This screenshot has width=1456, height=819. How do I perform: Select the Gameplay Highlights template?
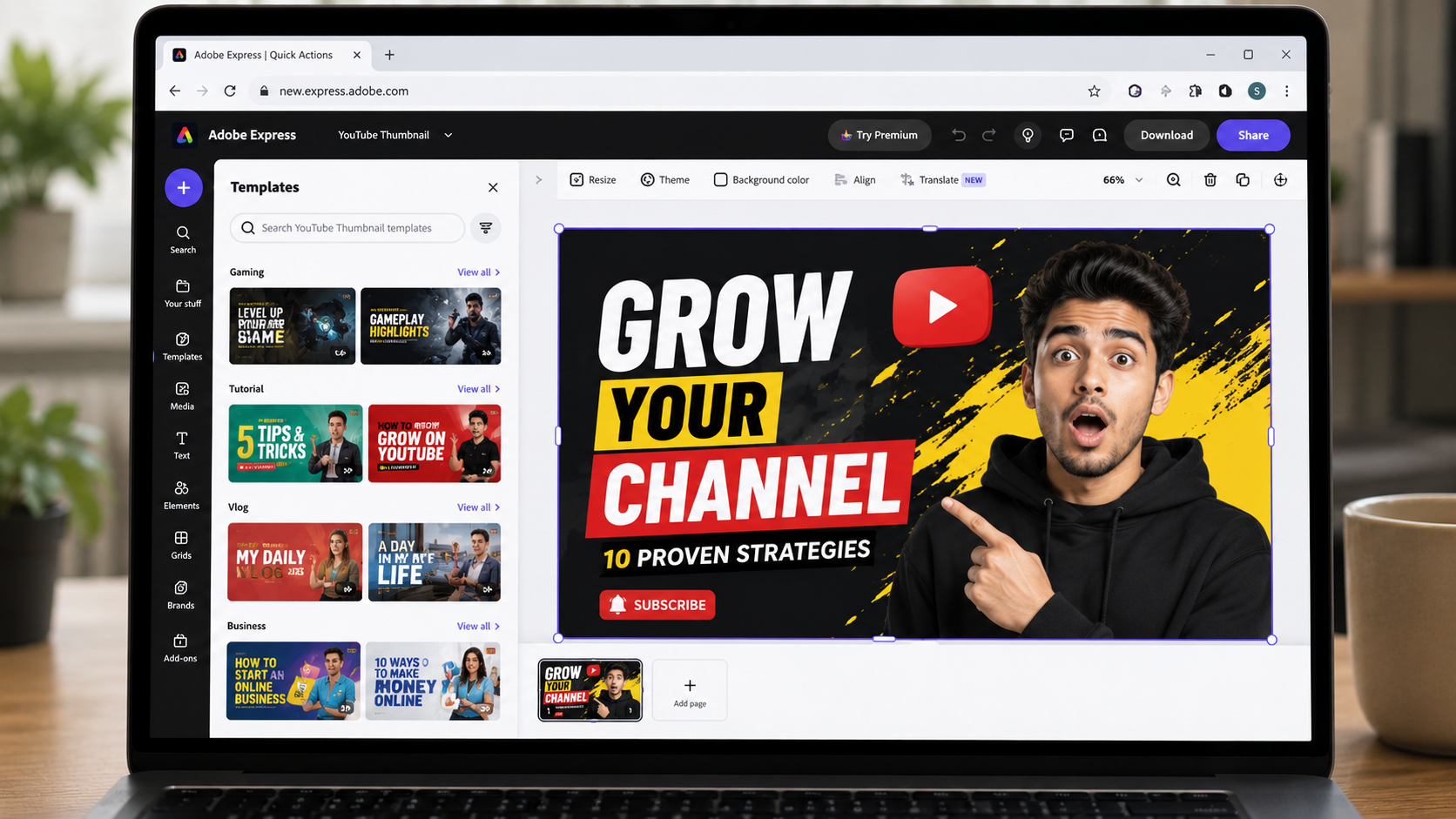pos(431,326)
